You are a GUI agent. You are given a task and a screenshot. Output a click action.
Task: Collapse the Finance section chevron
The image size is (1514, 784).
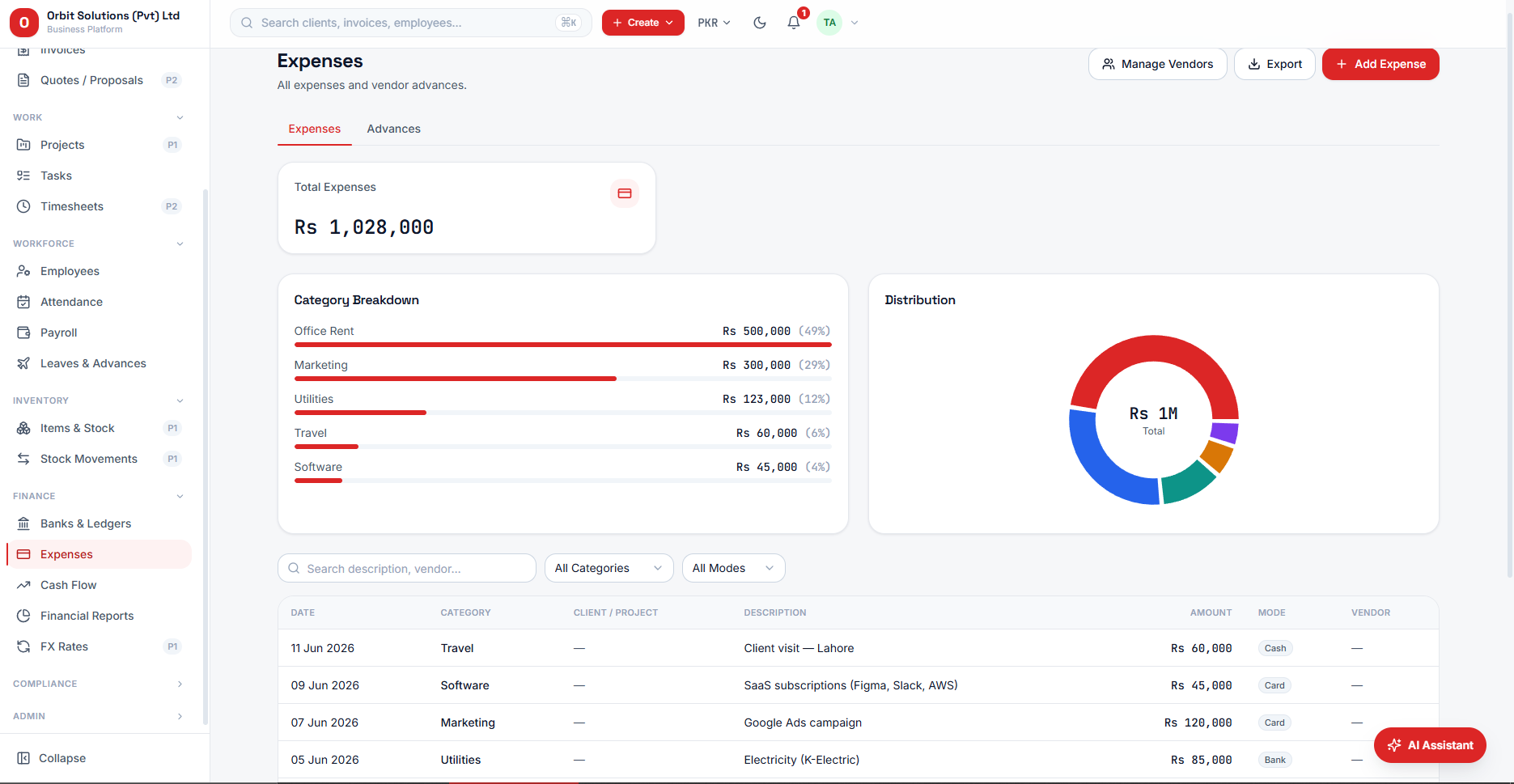(x=180, y=496)
